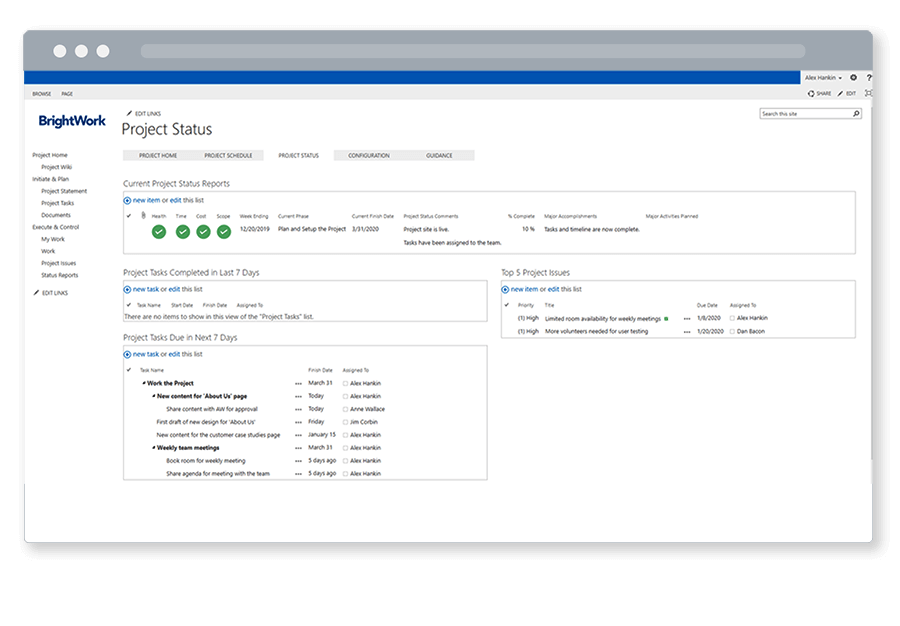Click the attachment paperclip column icon
Viewport: 900px width, 626px height.
coord(142,216)
